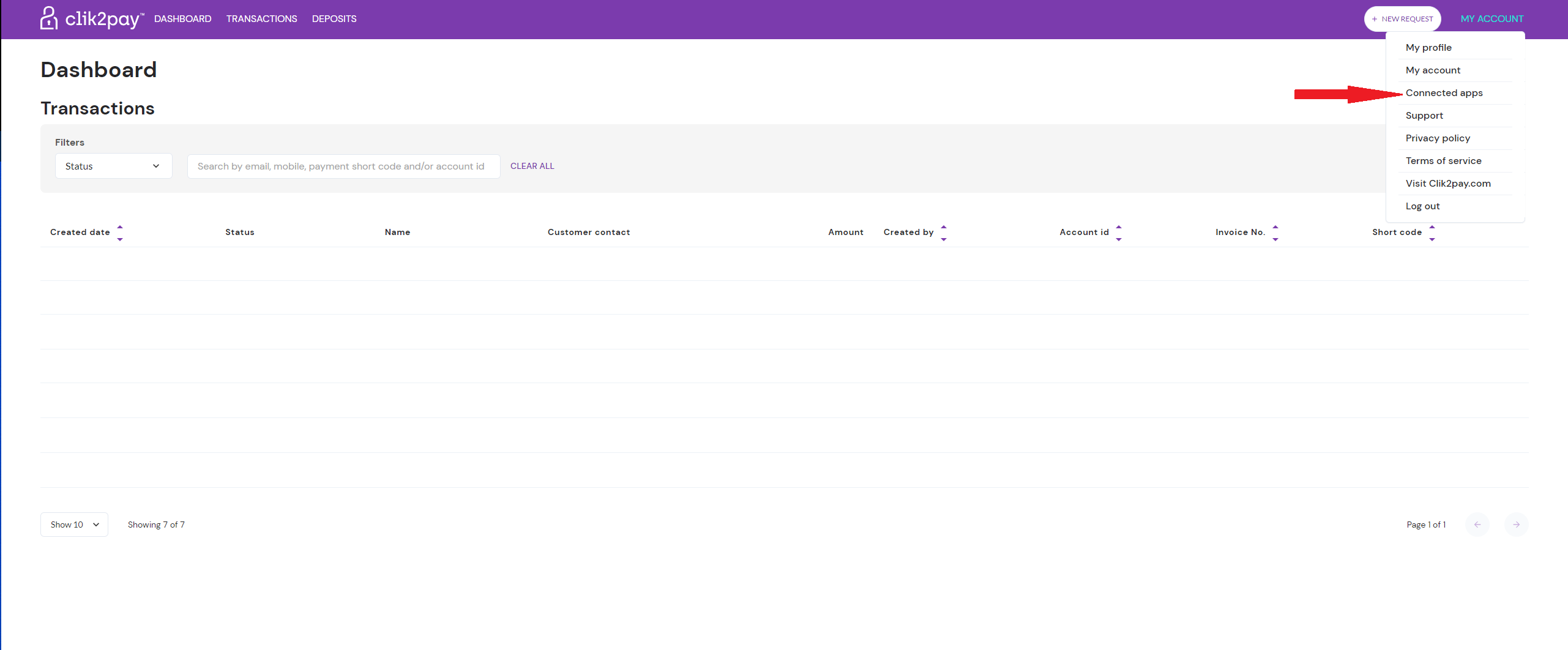Click the Customer contact column header
The width and height of the screenshot is (1568, 650).
point(589,233)
